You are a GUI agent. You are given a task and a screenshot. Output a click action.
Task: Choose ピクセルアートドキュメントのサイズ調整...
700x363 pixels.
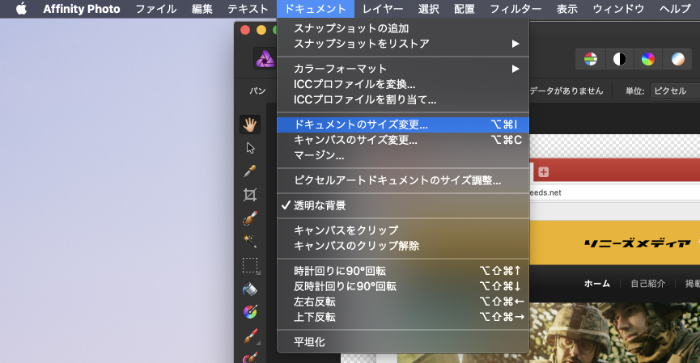[403, 180]
